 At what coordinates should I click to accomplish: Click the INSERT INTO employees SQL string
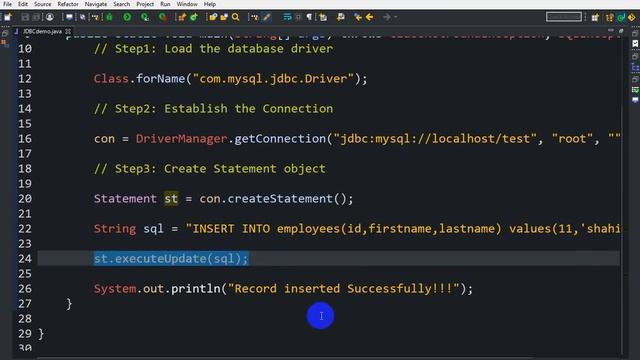coord(403,229)
